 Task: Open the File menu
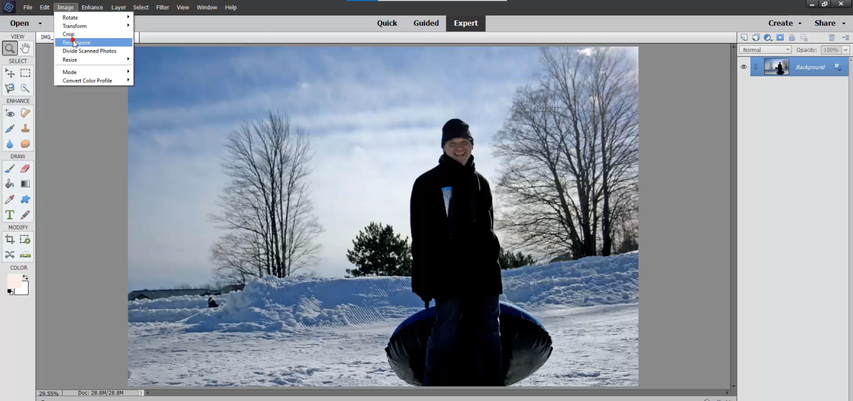(28, 8)
